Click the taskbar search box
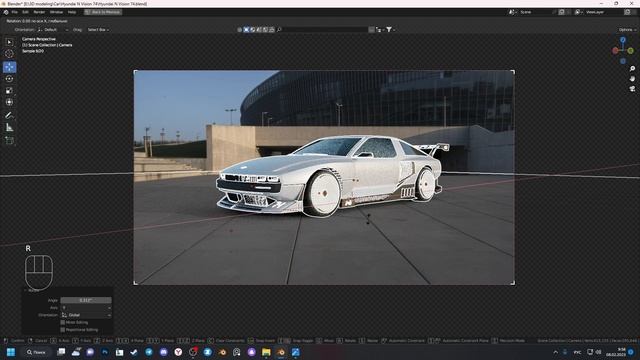640x360 pixels. click(x=37, y=352)
